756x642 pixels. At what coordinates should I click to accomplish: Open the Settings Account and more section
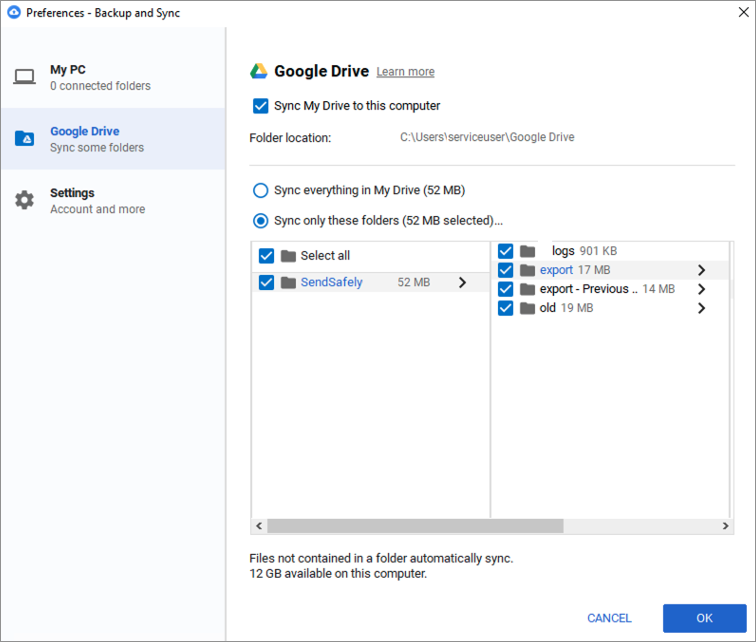[113, 201]
